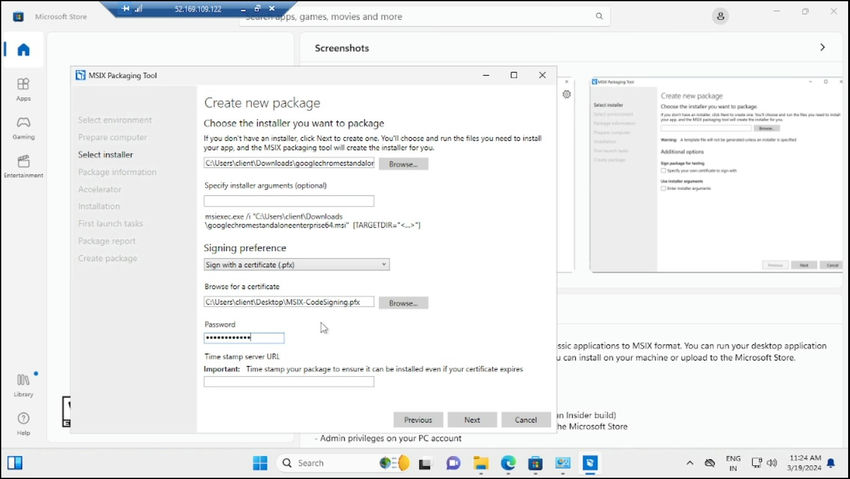Click the installer path field
This screenshot has width=850, height=479.
pos(289,163)
